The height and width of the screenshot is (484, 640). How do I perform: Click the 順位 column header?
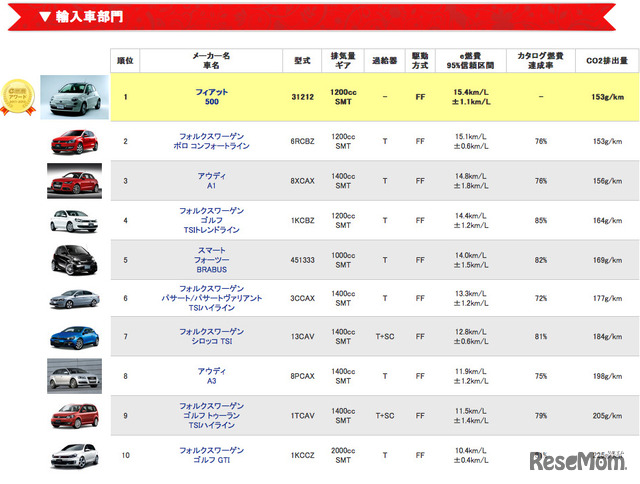[x=125, y=61]
